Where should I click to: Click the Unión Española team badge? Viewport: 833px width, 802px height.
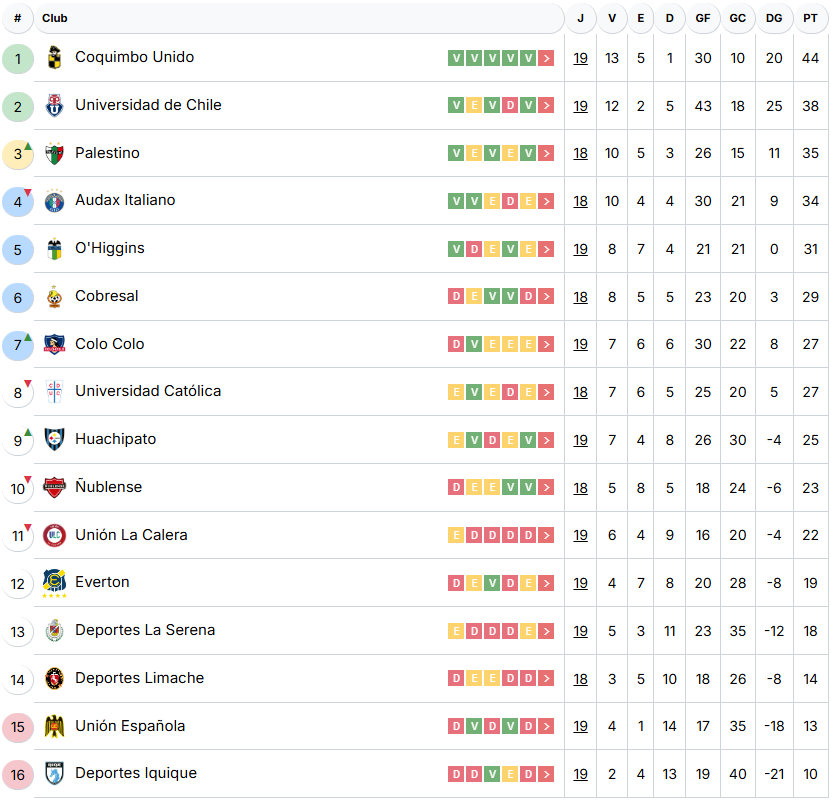click(54, 727)
